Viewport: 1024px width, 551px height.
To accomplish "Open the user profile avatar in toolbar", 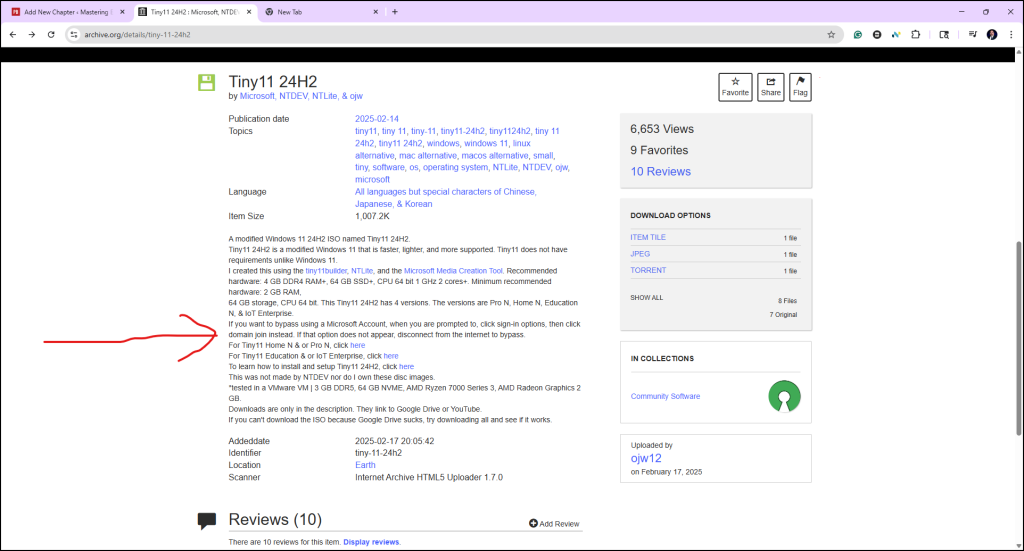I will click(x=992, y=35).
